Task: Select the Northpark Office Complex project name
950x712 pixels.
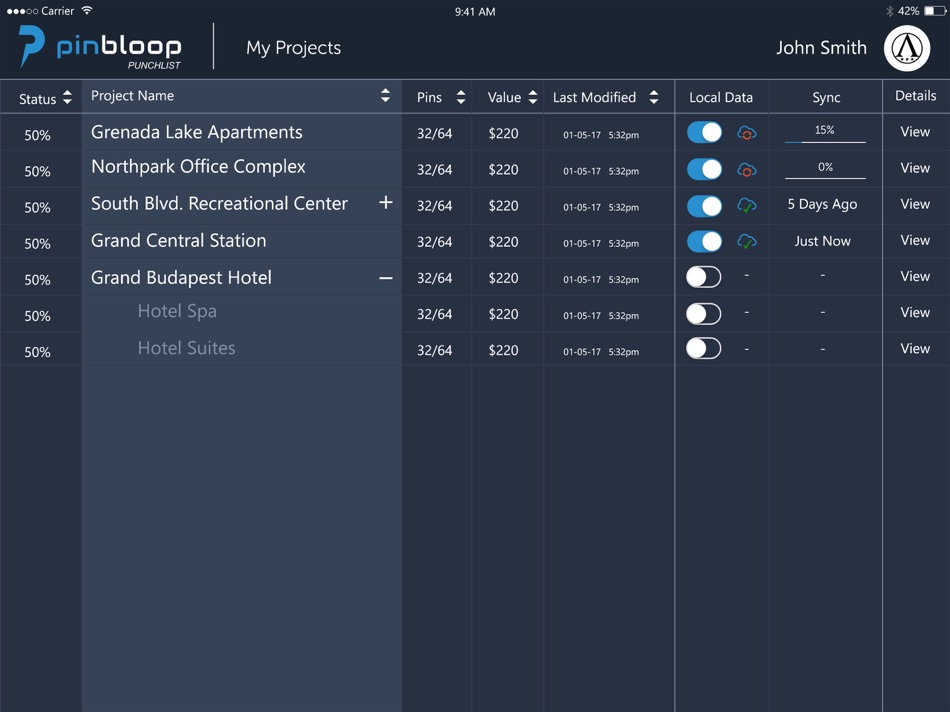Action: coord(198,167)
